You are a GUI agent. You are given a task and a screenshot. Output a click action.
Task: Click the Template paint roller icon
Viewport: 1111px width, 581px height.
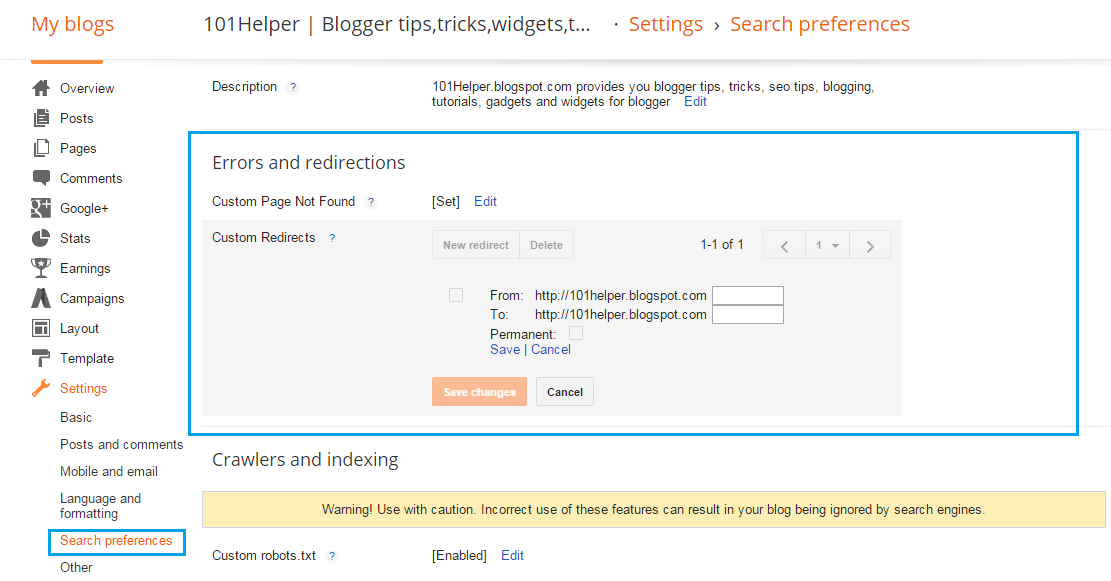pos(41,358)
